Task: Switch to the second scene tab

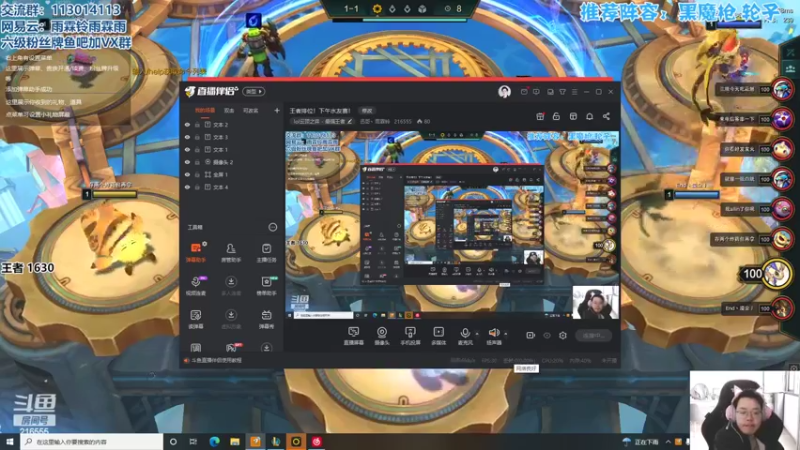Action: (x=229, y=110)
